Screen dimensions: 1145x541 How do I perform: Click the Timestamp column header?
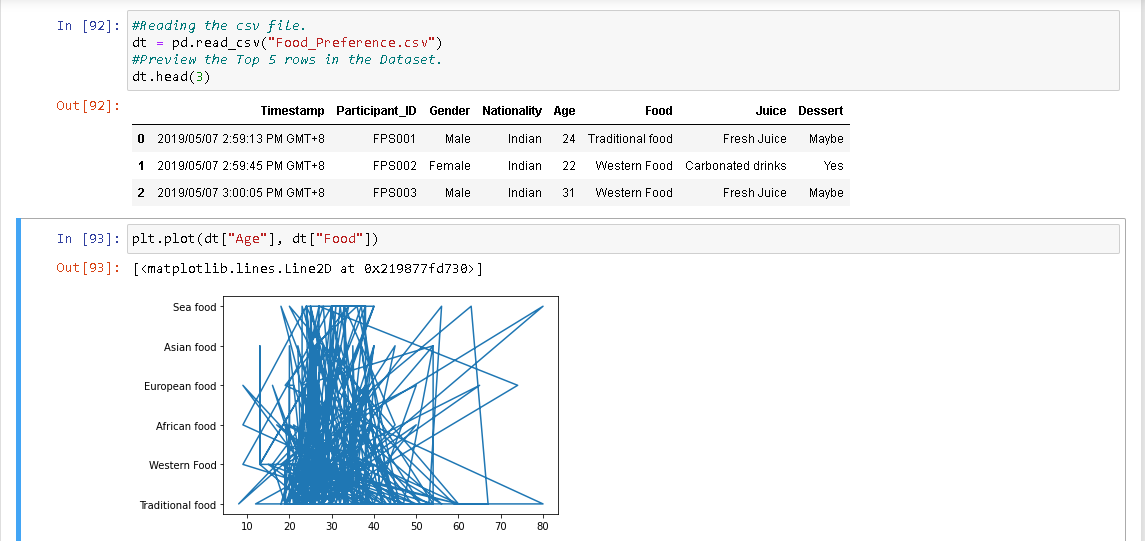[292, 111]
